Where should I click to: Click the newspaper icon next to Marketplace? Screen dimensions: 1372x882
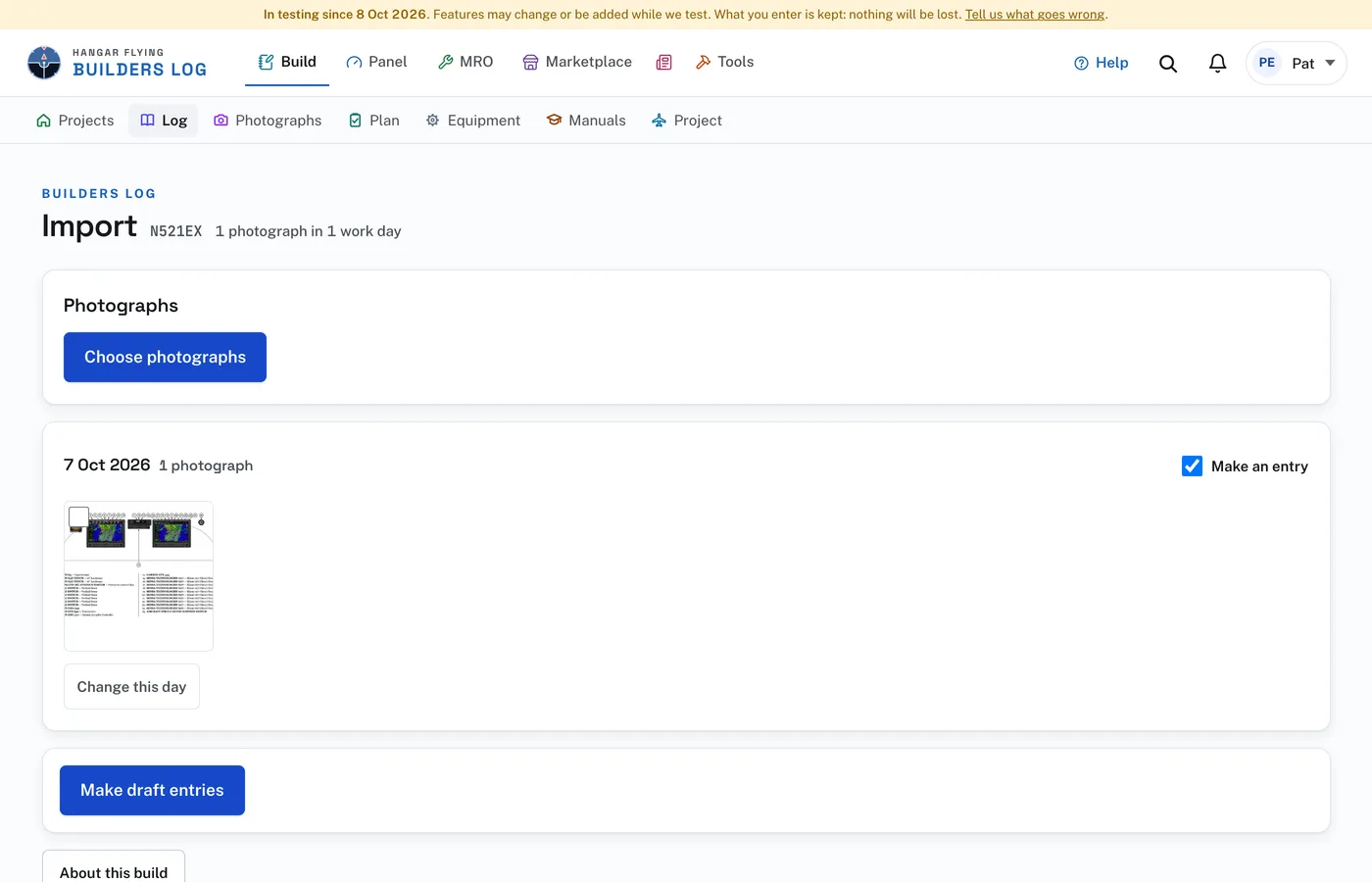[664, 63]
